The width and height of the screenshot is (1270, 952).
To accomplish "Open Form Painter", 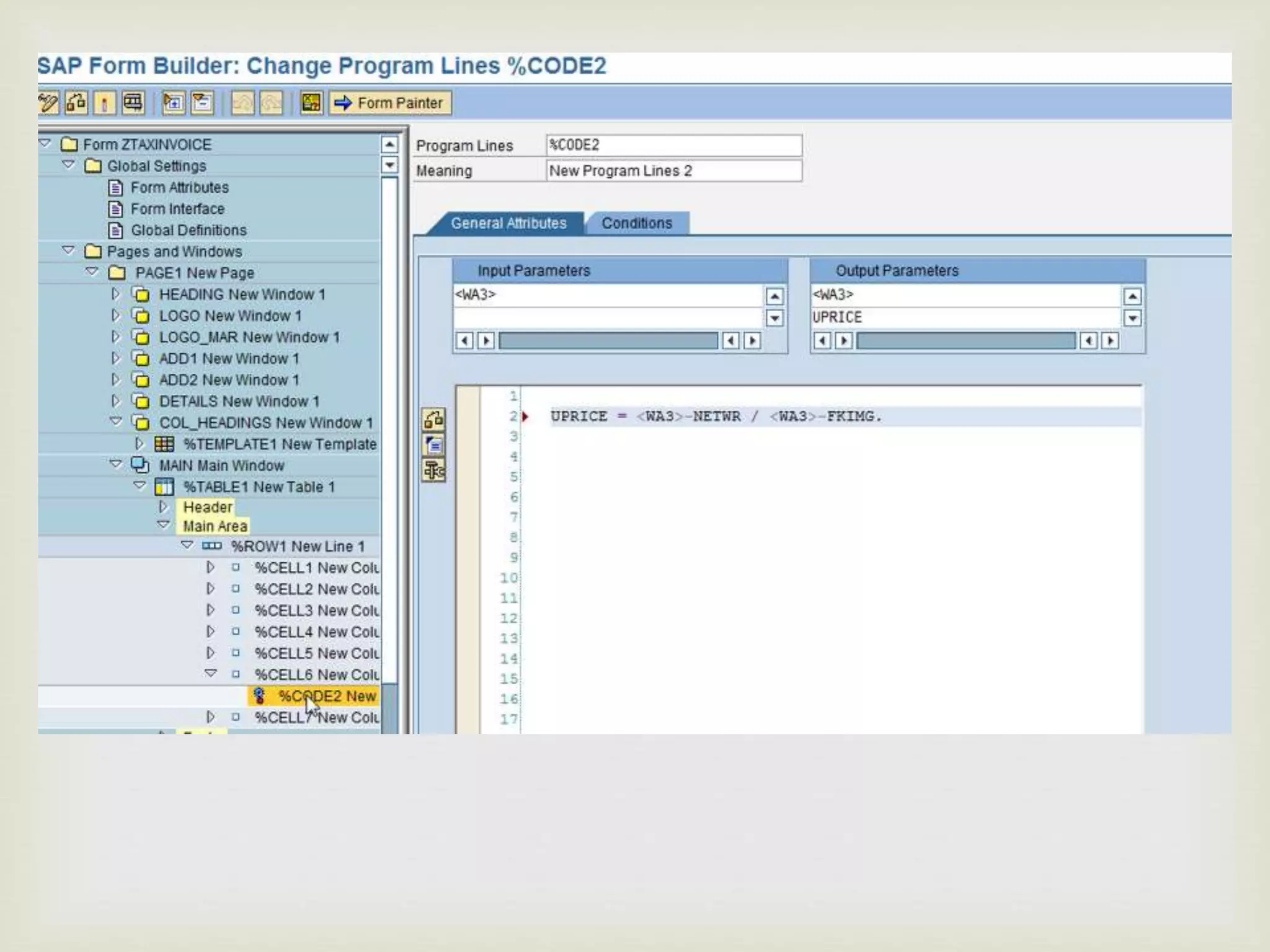I will pyautogui.click(x=390, y=103).
